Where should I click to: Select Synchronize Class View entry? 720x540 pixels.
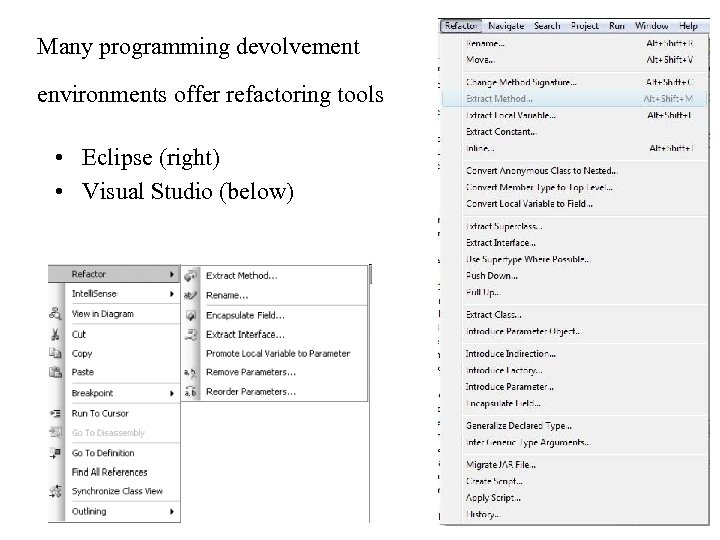(114, 491)
